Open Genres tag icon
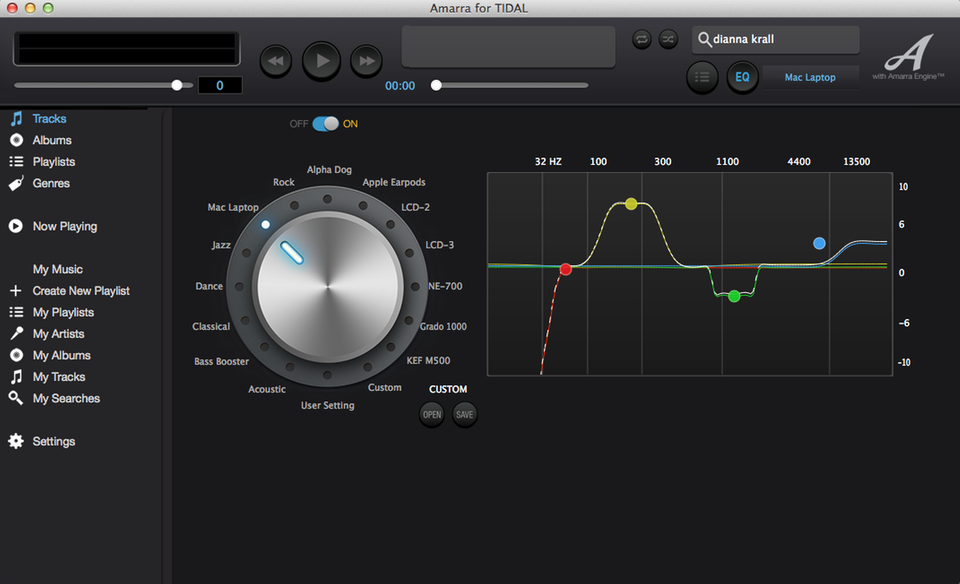960x584 pixels. point(16,183)
